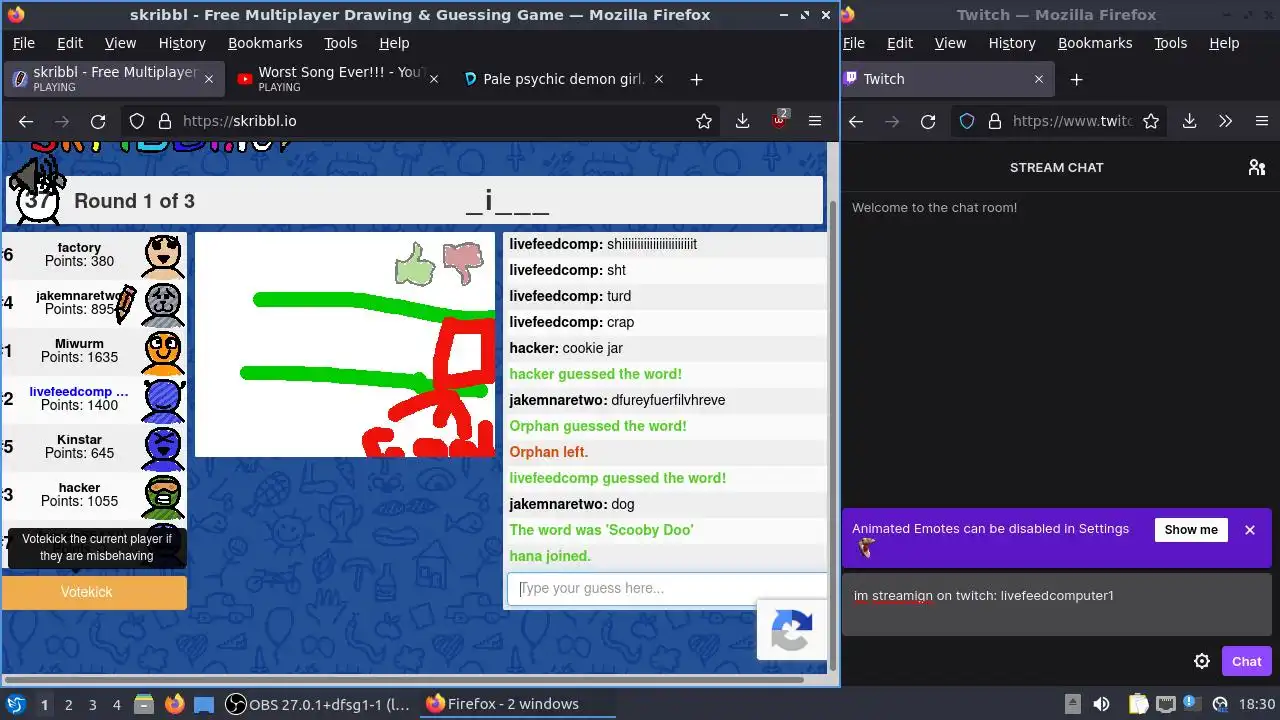Click the Twitch window shield icon
This screenshot has height=720, width=1280.
[x=967, y=121]
